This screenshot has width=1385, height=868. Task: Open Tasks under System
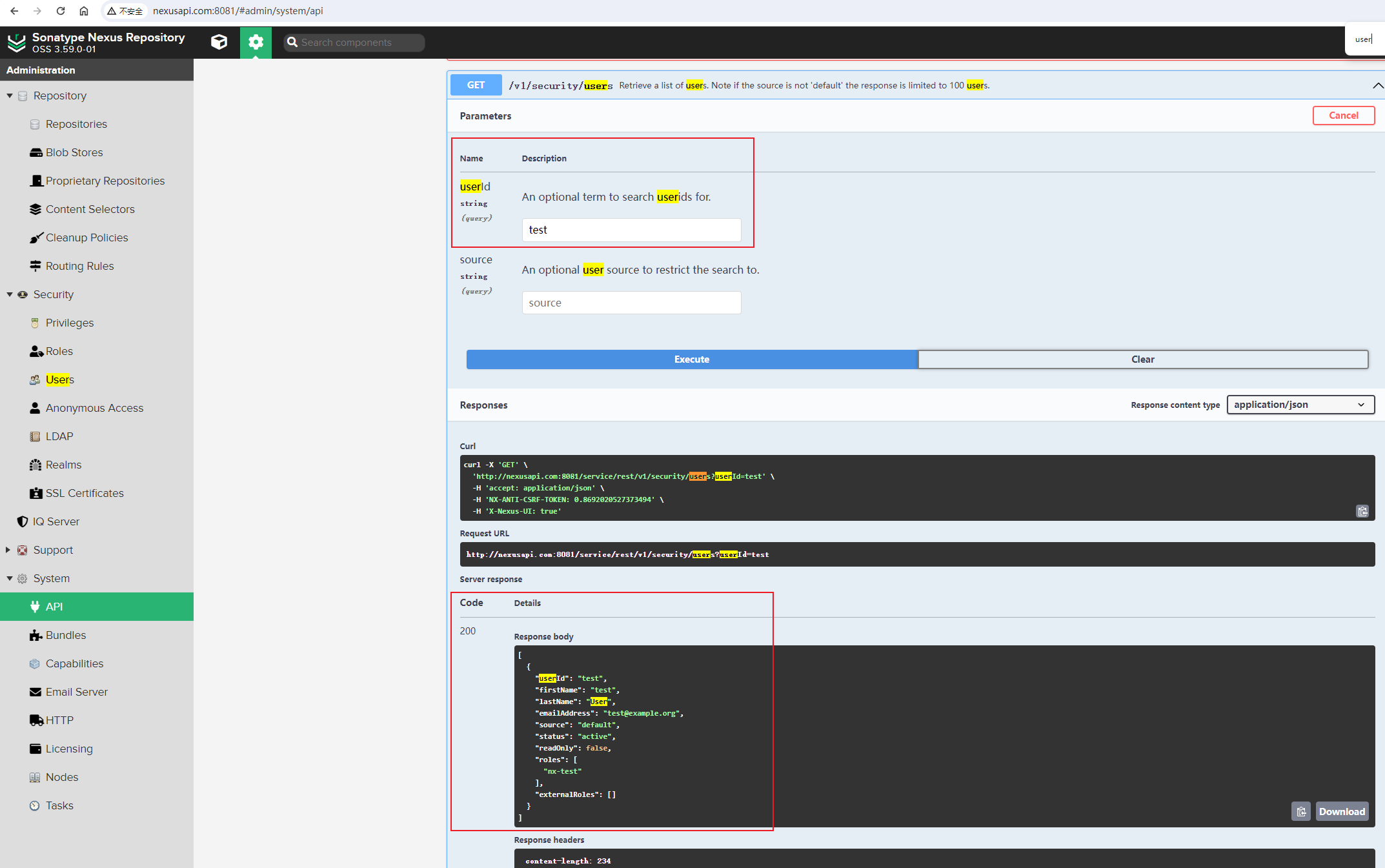pos(59,805)
